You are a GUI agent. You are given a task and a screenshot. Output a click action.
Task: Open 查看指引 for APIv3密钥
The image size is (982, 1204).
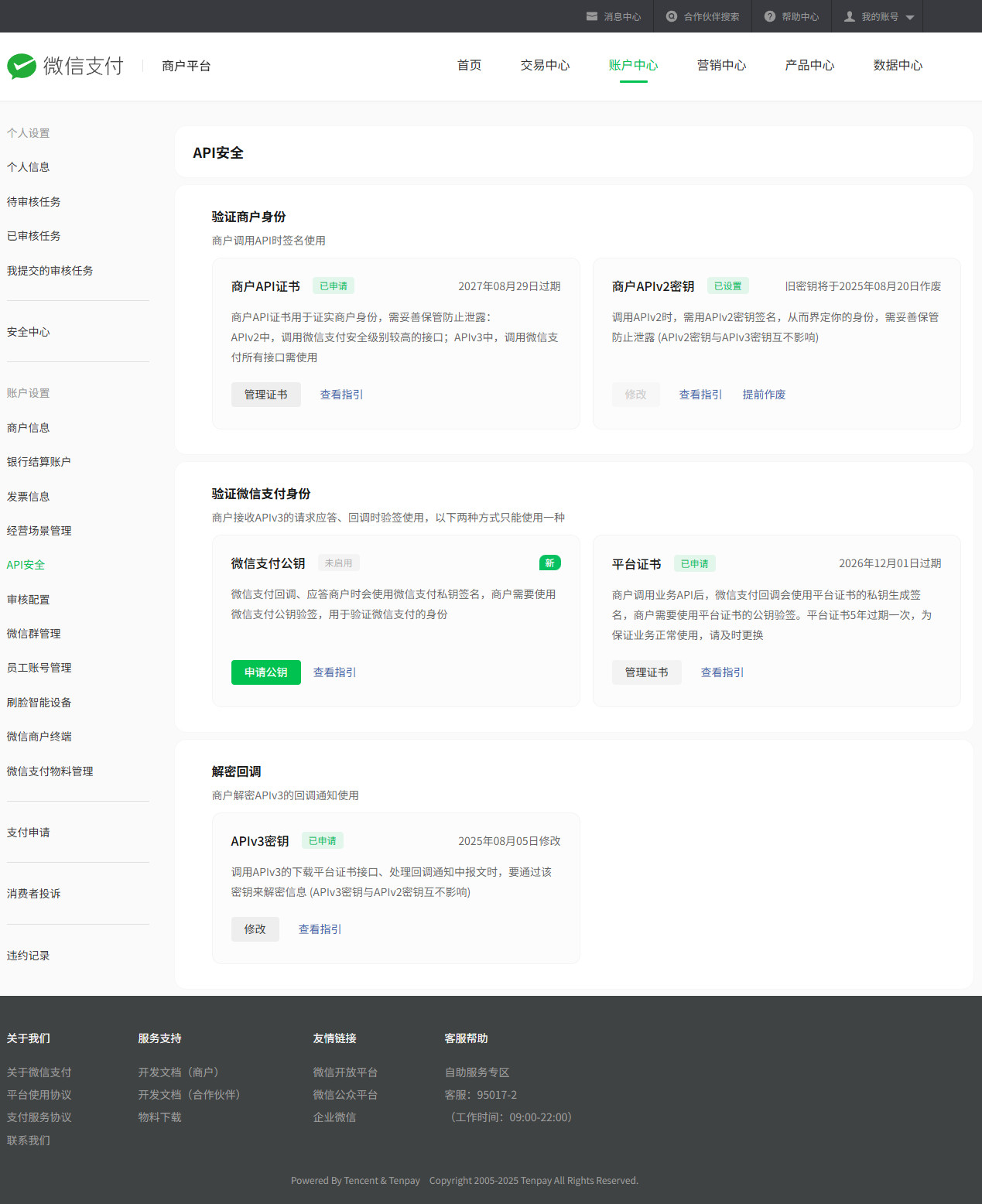320,929
